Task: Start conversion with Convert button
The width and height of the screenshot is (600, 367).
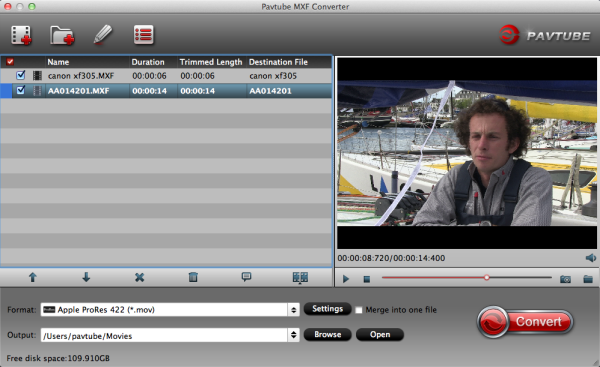Action: tap(525, 321)
